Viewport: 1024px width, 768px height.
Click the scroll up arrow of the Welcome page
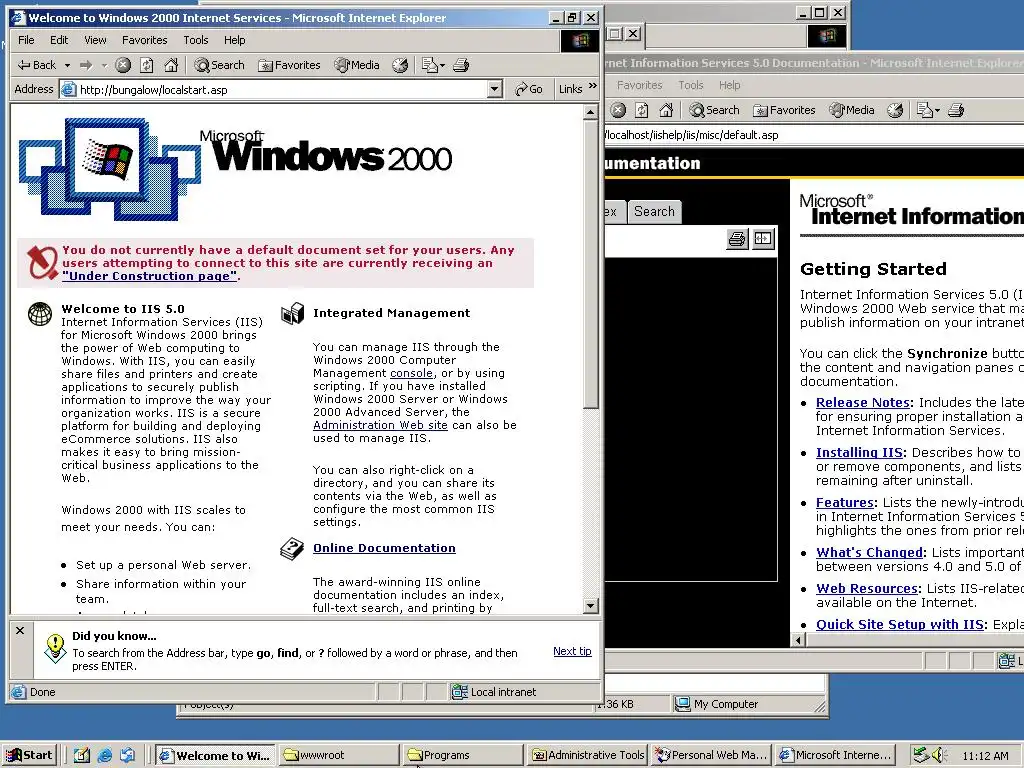point(590,112)
